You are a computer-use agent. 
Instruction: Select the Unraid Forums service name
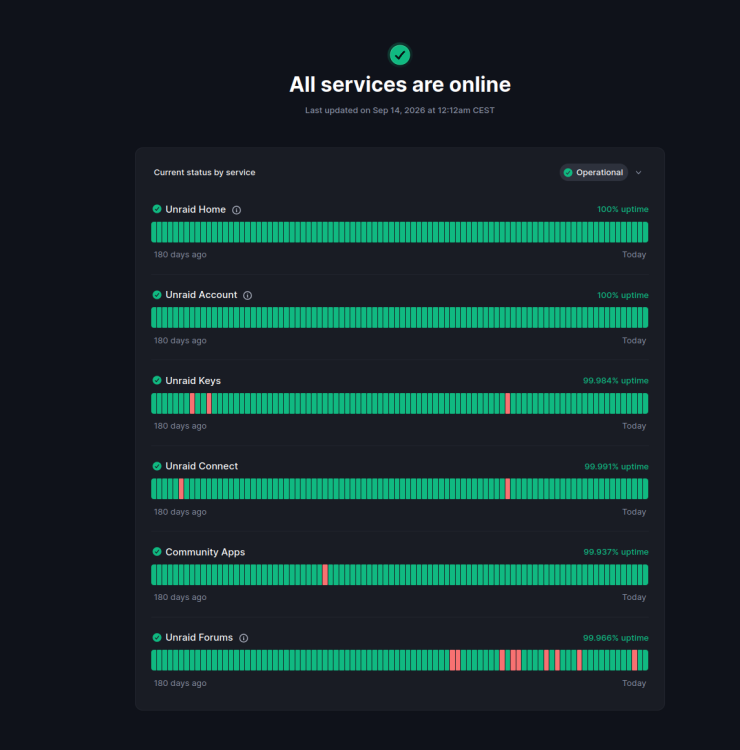point(199,638)
